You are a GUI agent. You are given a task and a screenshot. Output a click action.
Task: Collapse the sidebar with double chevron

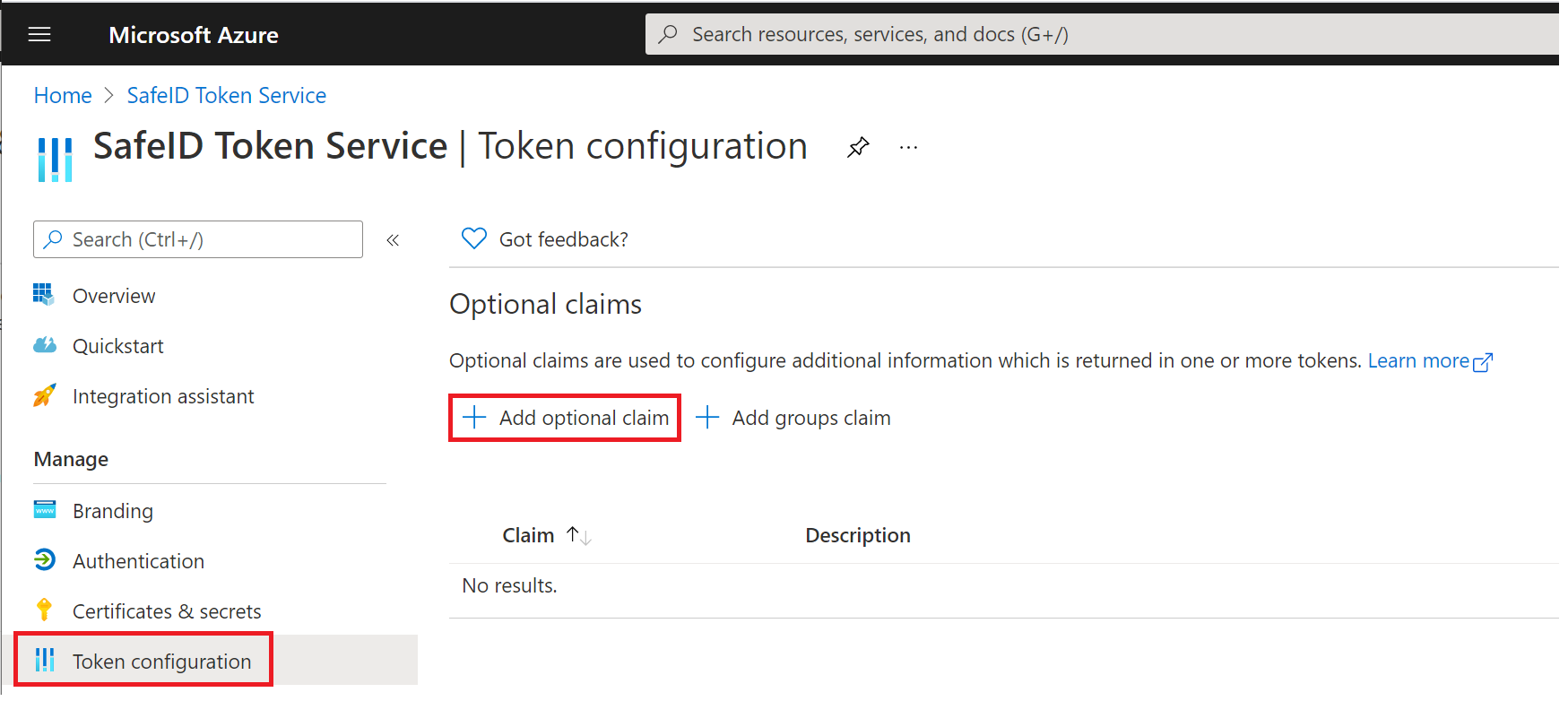(x=393, y=240)
